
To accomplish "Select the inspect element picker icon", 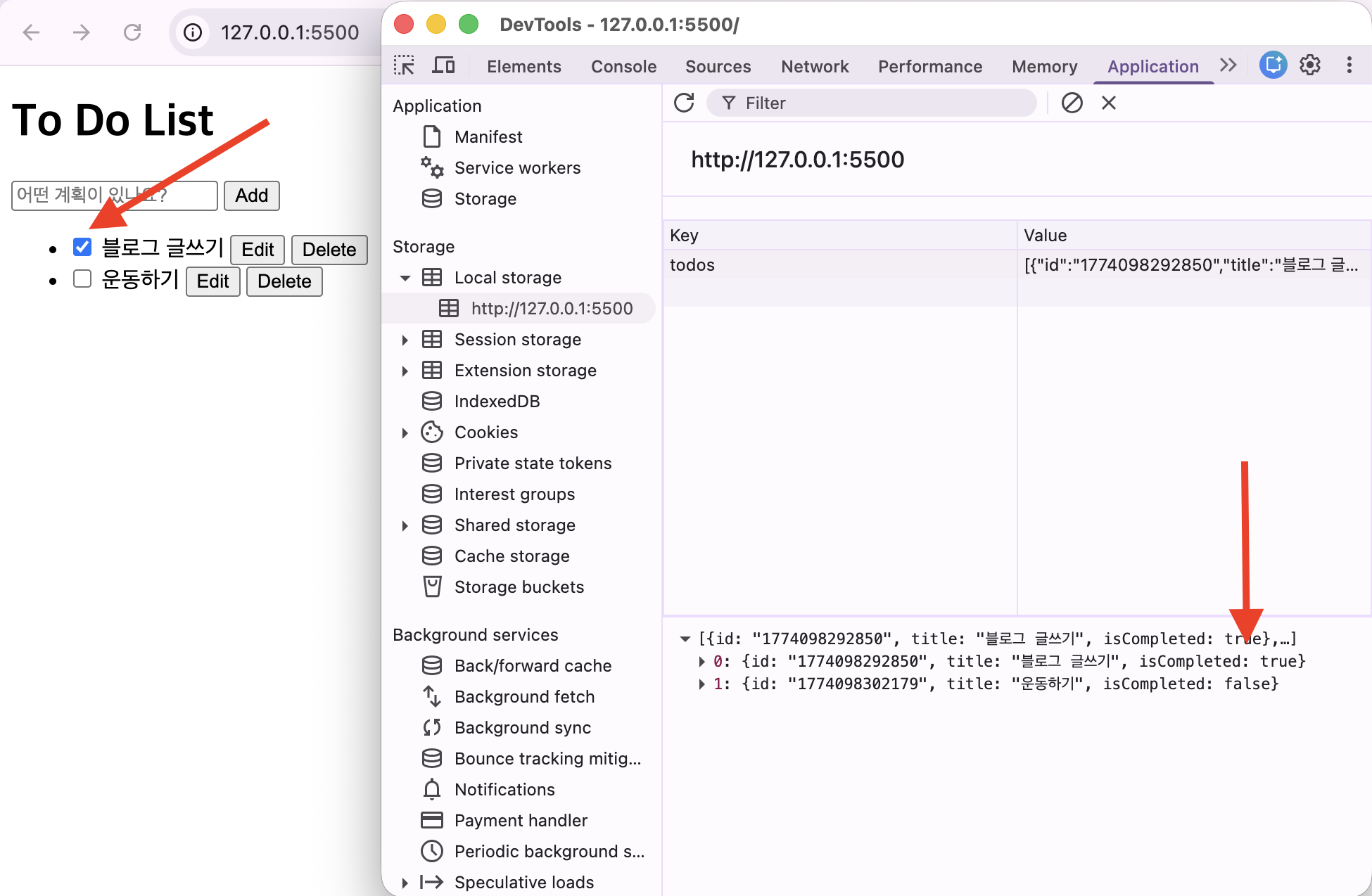I will (404, 65).
